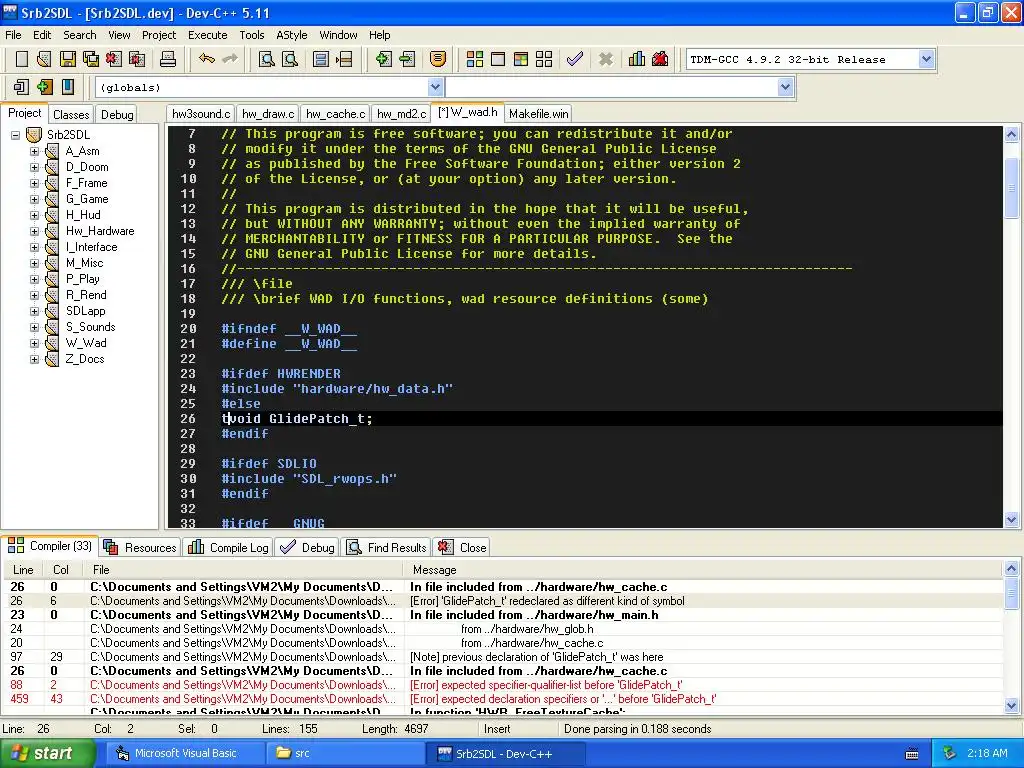This screenshot has width=1024, height=768.
Task: Click the Save floppy disk icon
Action: (68, 59)
